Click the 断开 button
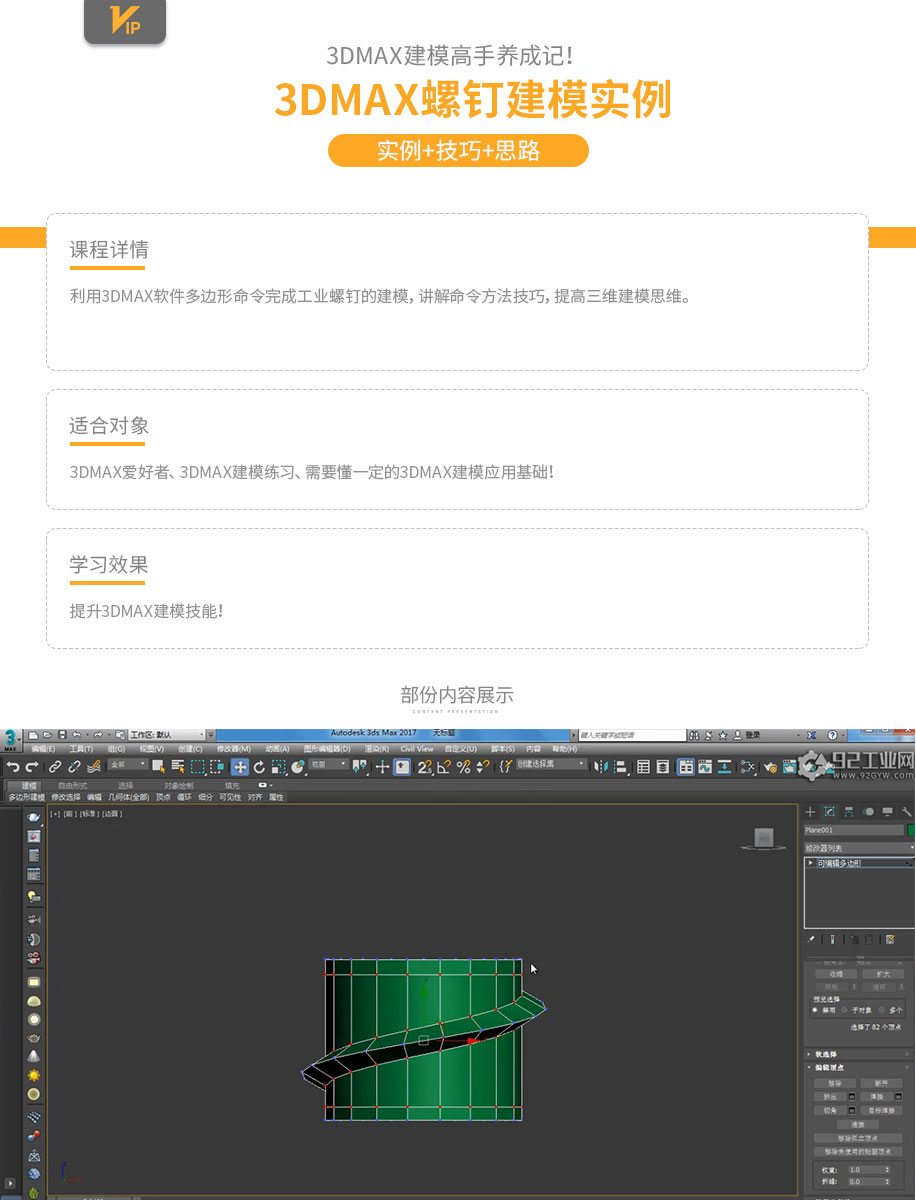The width and height of the screenshot is (916, 1200). click(881, 1083)
